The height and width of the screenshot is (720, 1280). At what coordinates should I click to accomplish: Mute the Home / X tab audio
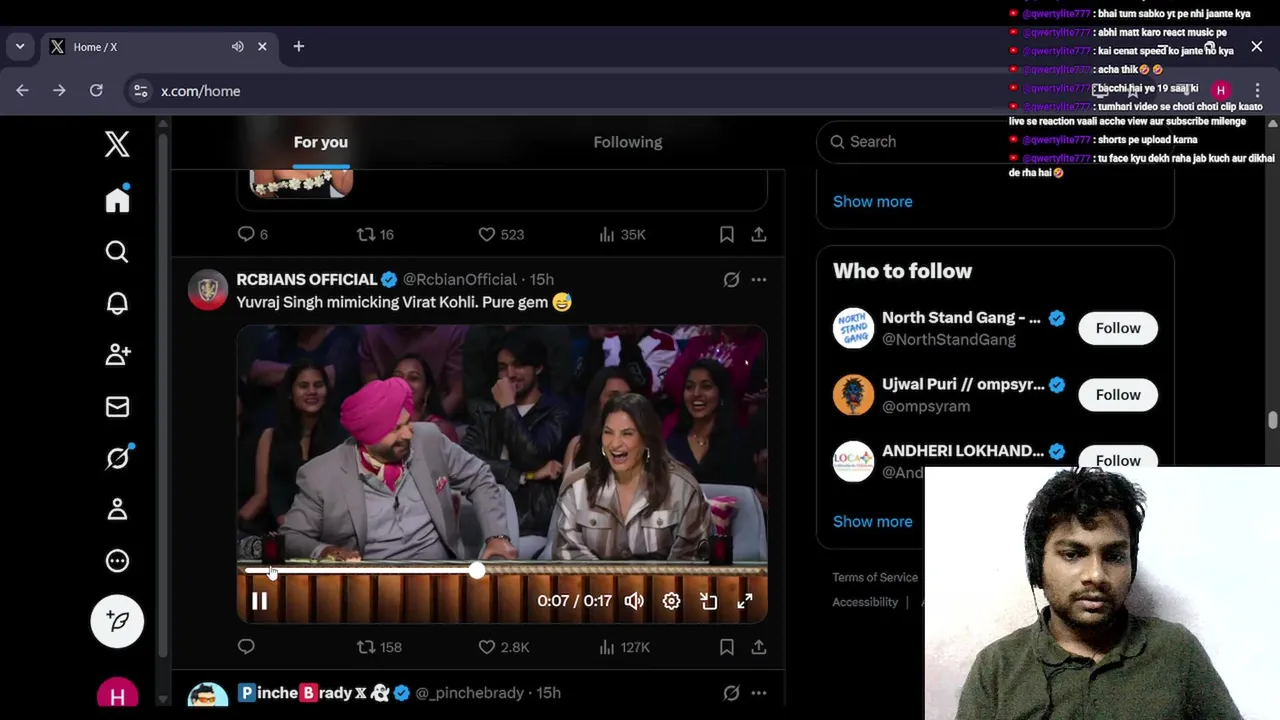click(x=238, y=47)
